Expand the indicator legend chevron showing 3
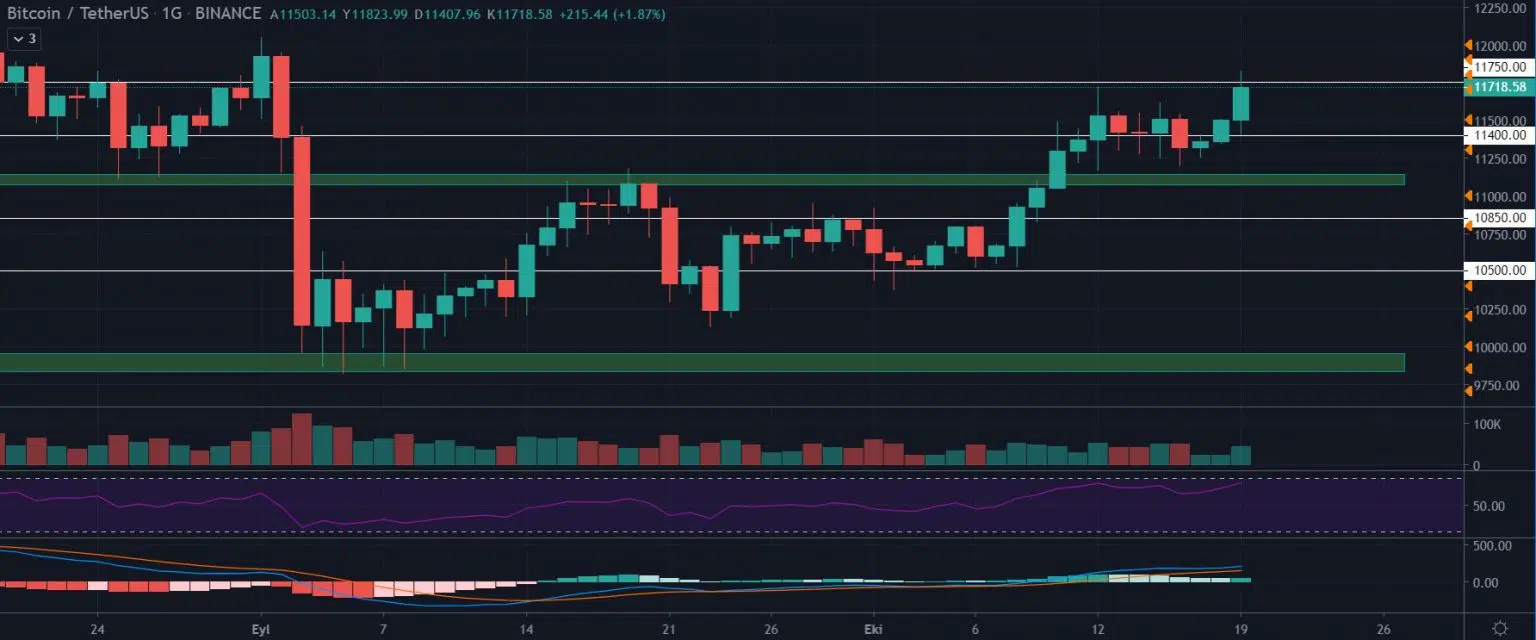This screenshot has width=1536, height=640. (x=23, y=39)
